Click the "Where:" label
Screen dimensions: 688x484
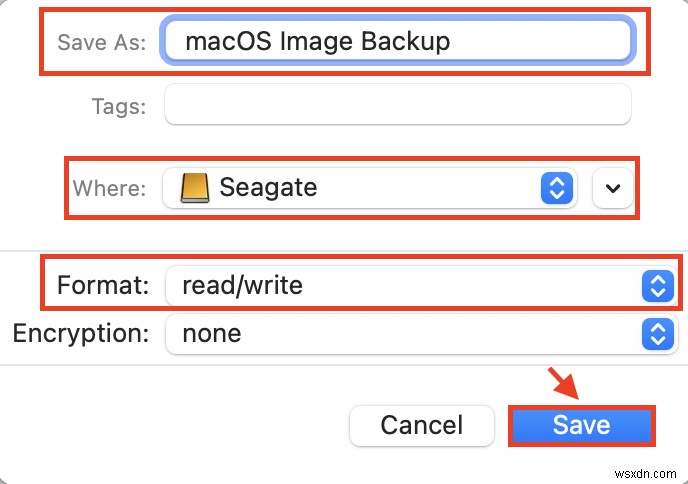[x=109, y=187]
